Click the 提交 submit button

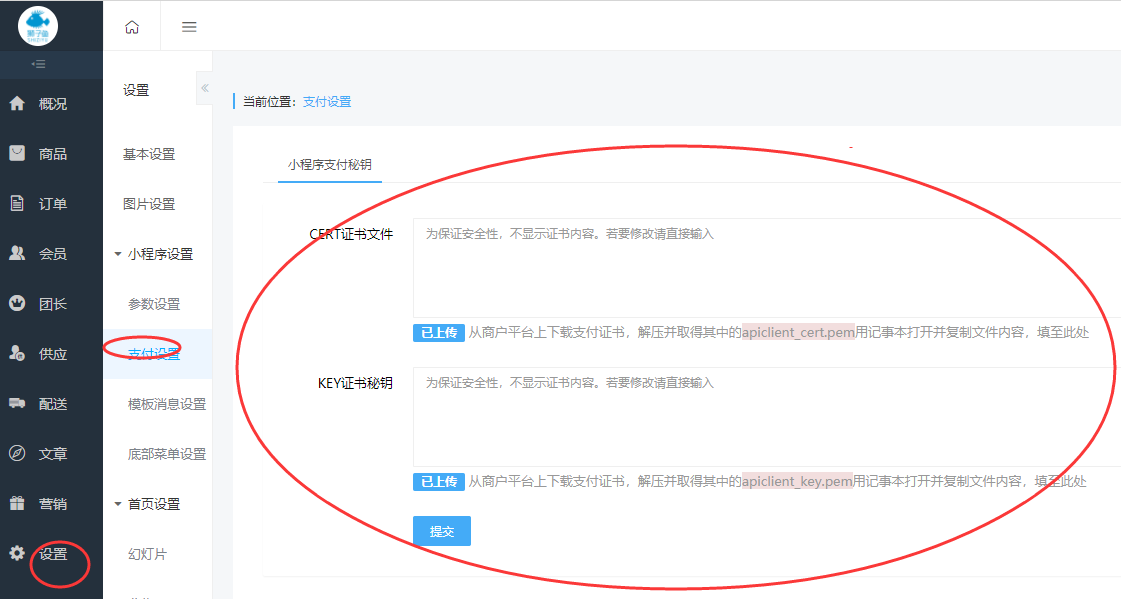[442, 531]
